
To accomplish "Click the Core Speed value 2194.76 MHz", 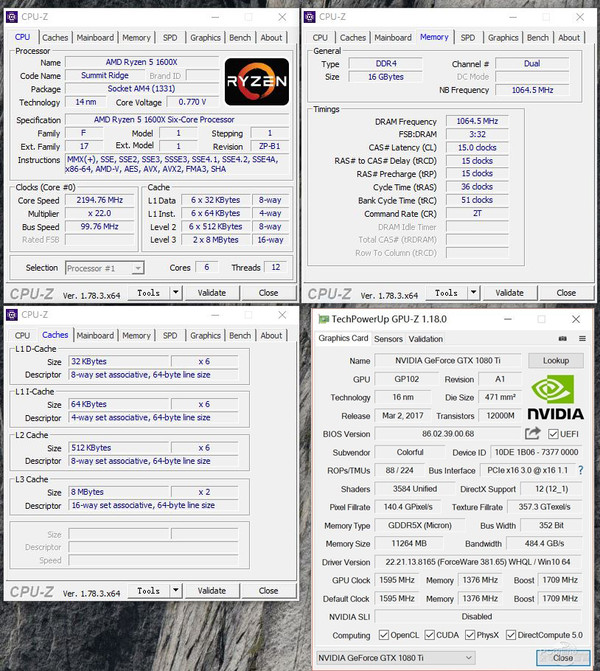I will click(100, 200).
